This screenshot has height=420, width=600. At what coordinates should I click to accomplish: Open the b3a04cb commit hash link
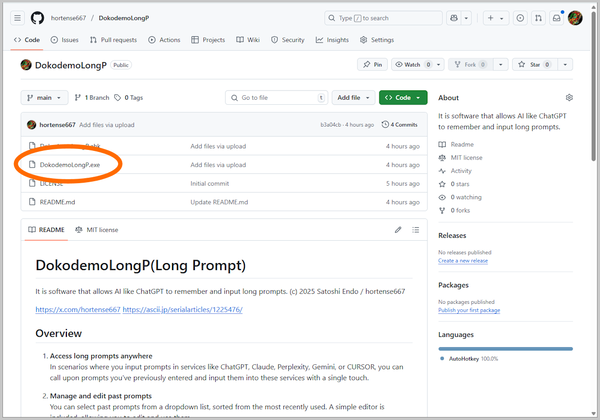point(331,125)
